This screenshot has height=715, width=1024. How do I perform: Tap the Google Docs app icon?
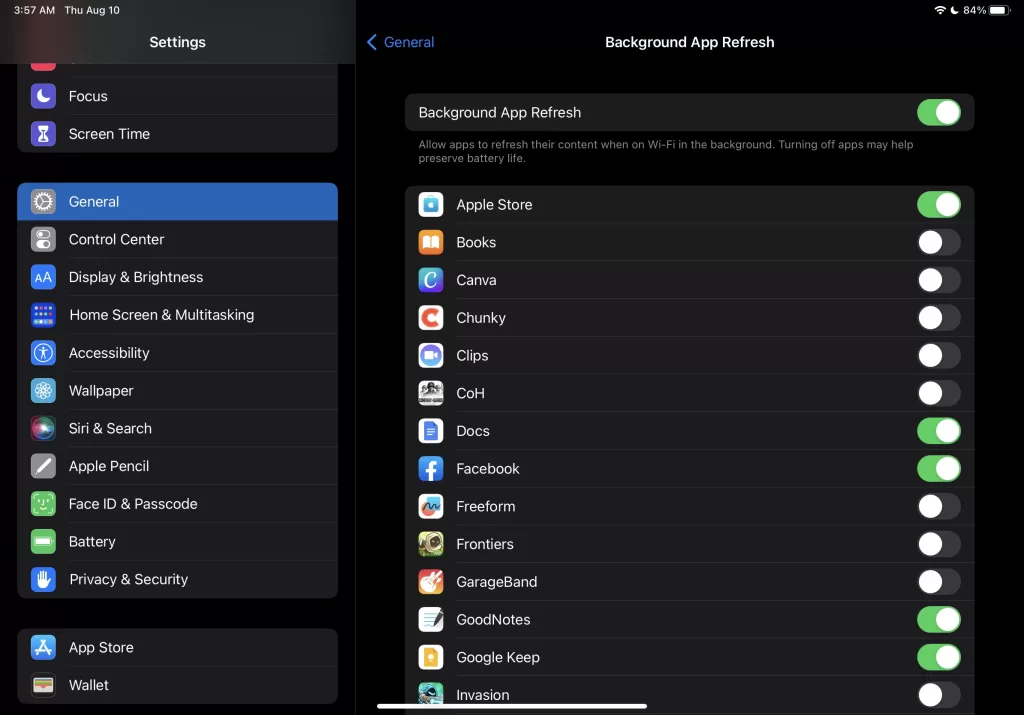pyautogui.click(x=431, y=431)
